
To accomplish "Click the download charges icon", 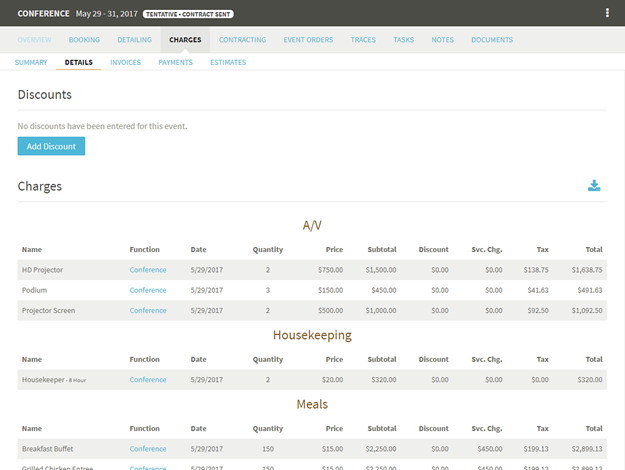I will pyautogui.click(x=594, y=186).
